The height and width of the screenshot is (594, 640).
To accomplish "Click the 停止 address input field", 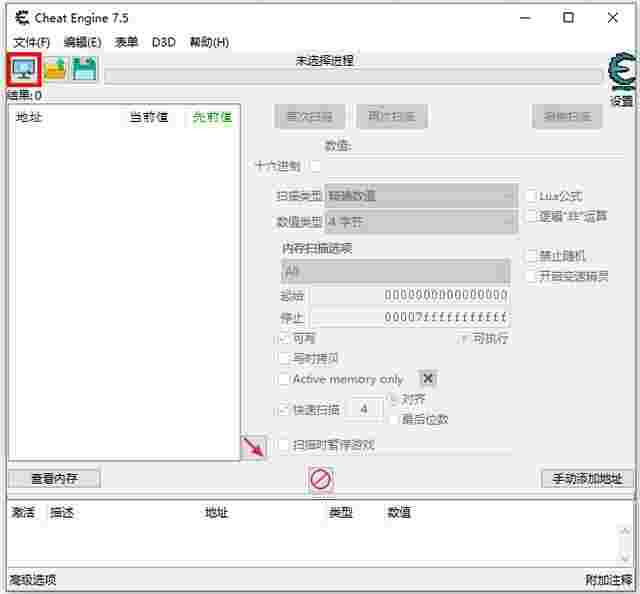I will tap(410, 318).
